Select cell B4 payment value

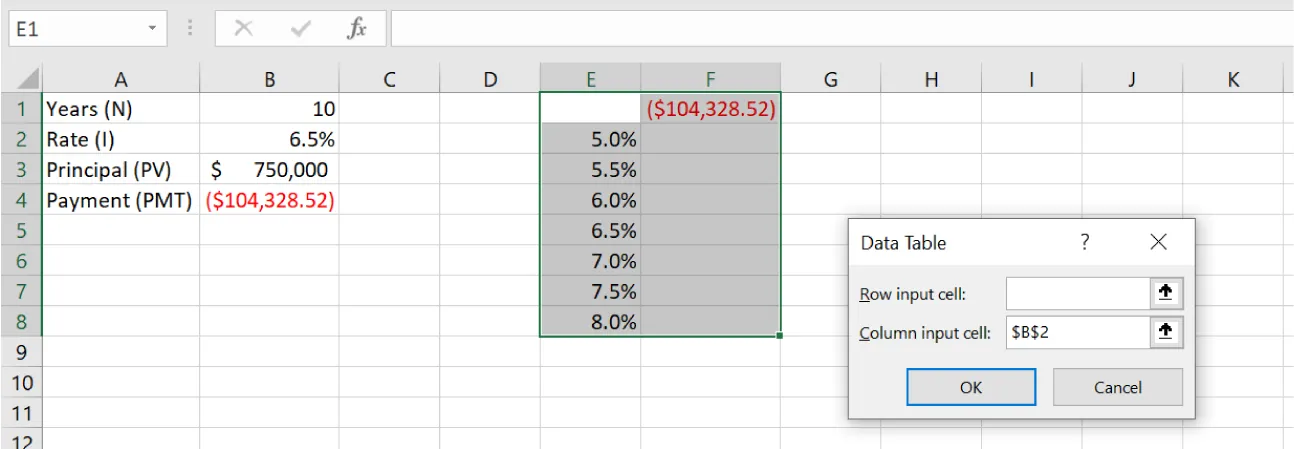coord(269,200)
